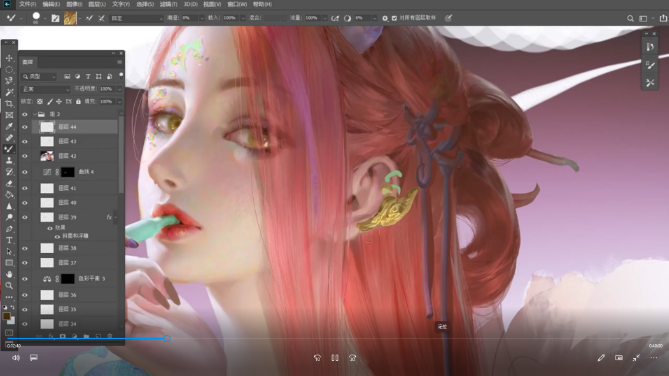Select the Zoom tool in toolbox
This screenshot has height=376, width=669.
coord(9,286)
